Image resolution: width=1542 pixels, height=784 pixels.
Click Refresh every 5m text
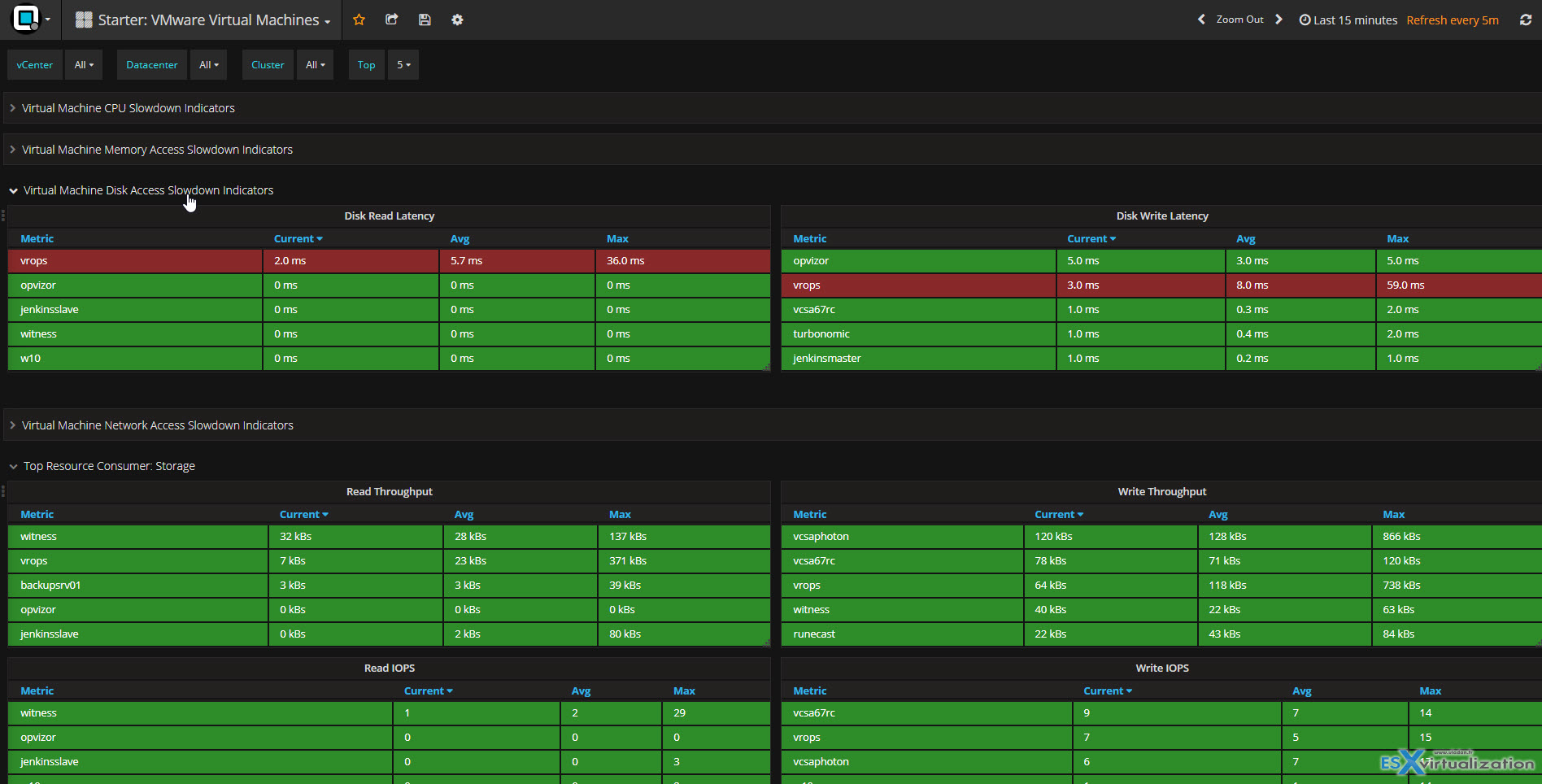pyautogui.click(x=1453, y=20)
